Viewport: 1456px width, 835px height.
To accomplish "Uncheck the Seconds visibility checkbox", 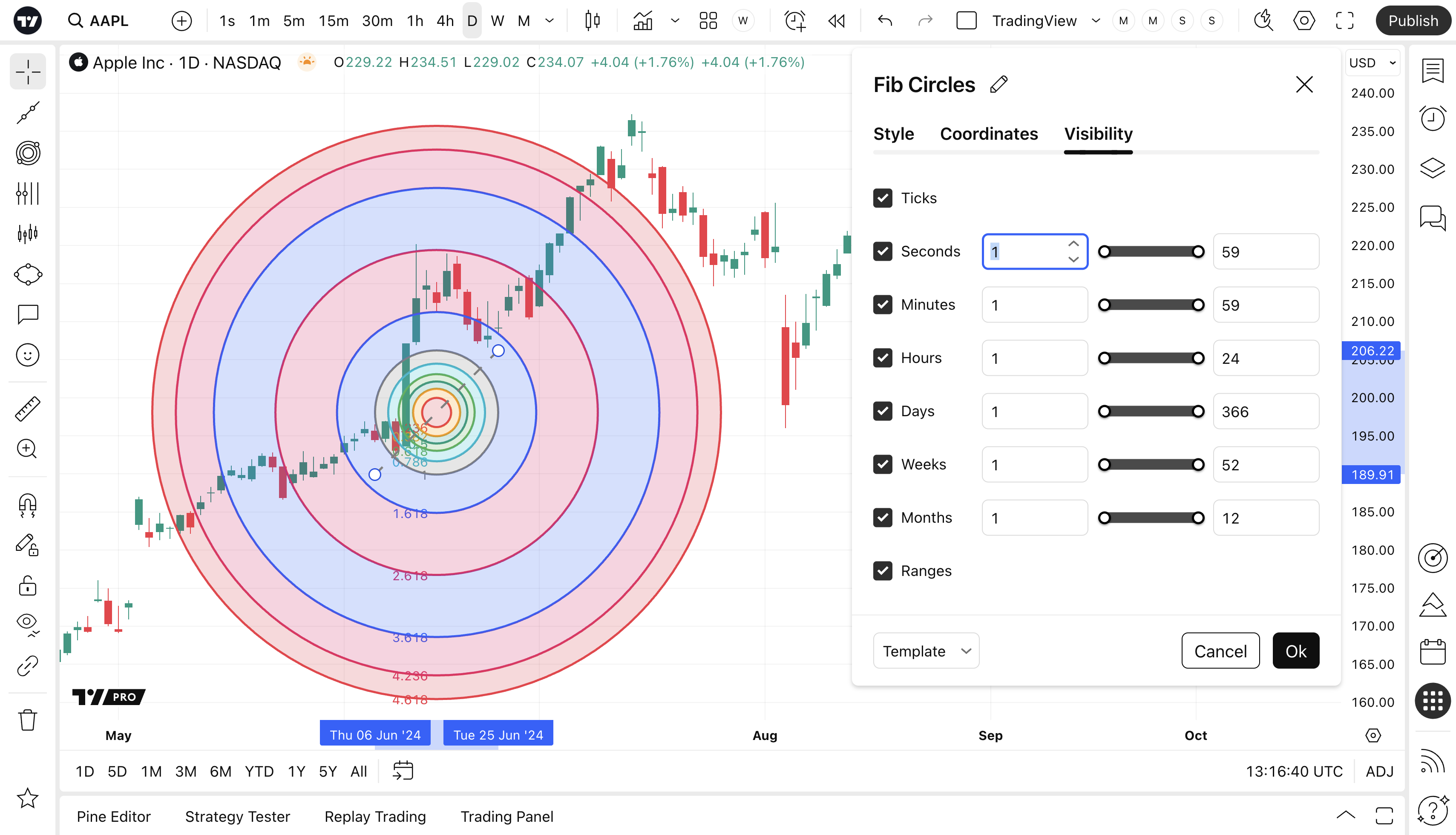I will point(883,251).
